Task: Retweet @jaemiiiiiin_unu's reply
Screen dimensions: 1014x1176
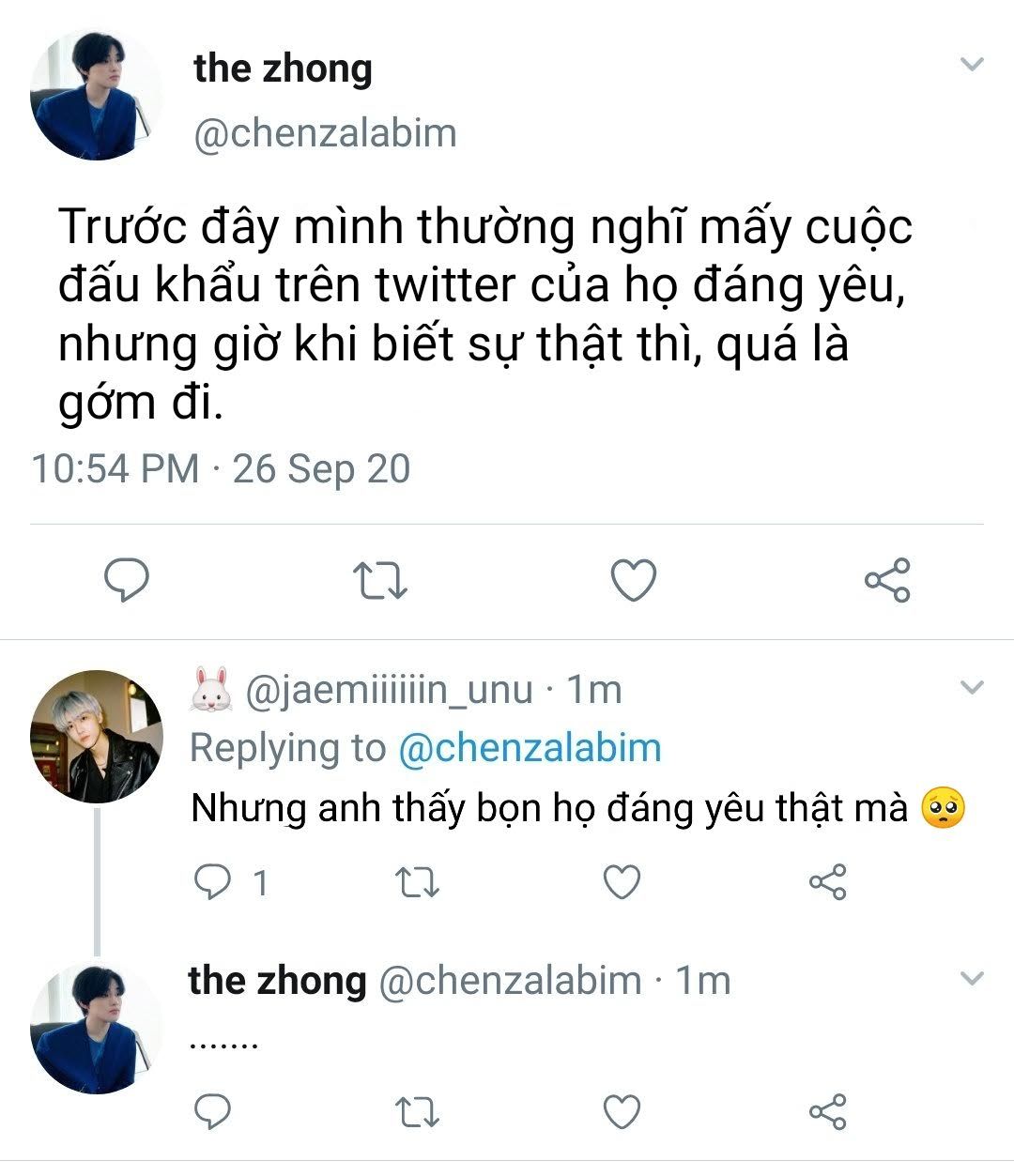Action: pyautogui.click(x=415, y=882)
